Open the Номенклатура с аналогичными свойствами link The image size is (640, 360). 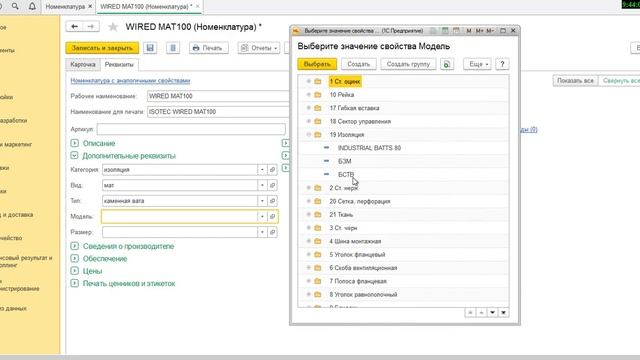[130, 81]
